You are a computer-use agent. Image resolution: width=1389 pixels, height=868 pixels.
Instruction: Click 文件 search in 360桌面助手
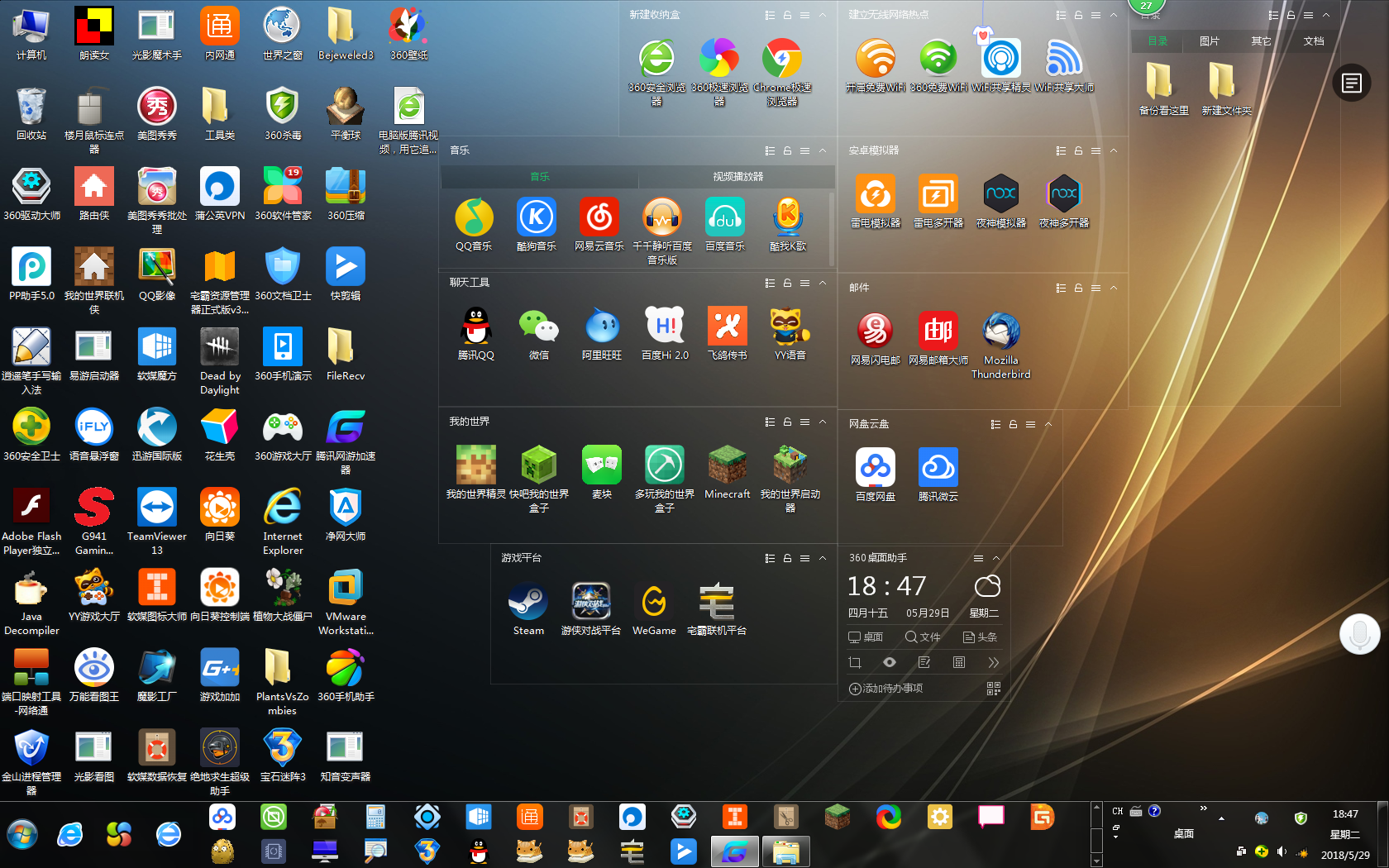point(923,637)
